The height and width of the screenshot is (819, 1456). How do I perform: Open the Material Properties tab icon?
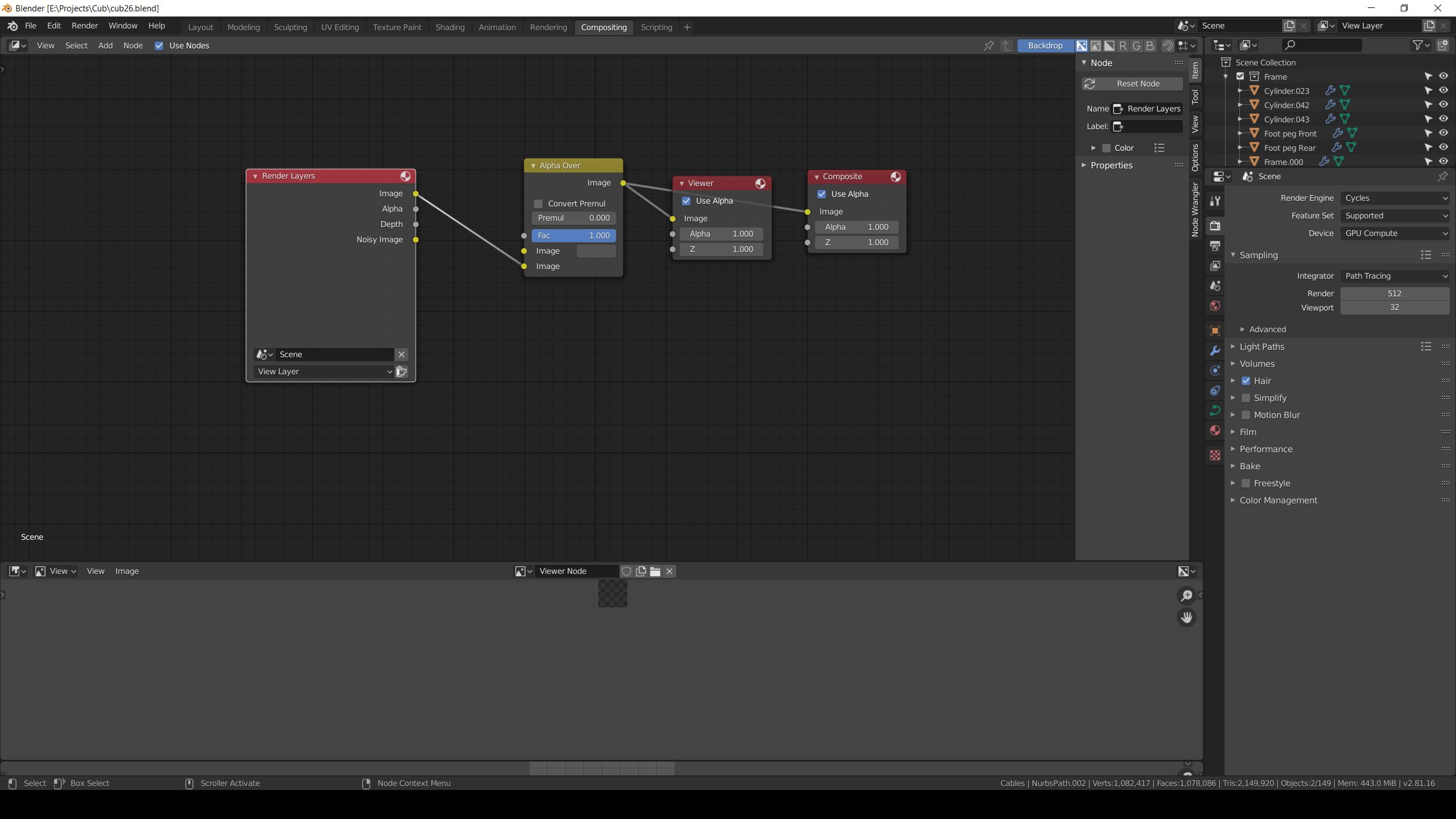tap(1215, 431)
